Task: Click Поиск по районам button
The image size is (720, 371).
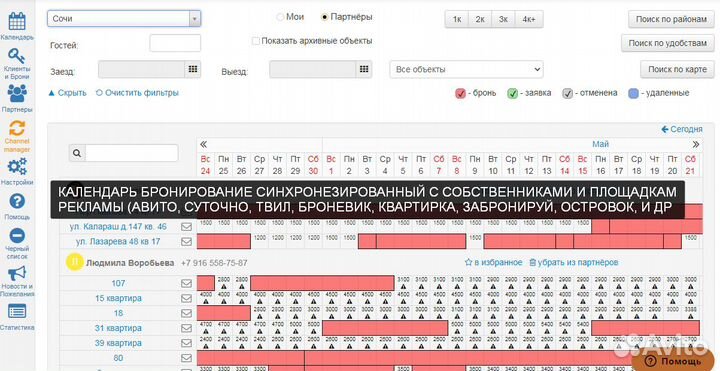Action: (x=671, y=19)
